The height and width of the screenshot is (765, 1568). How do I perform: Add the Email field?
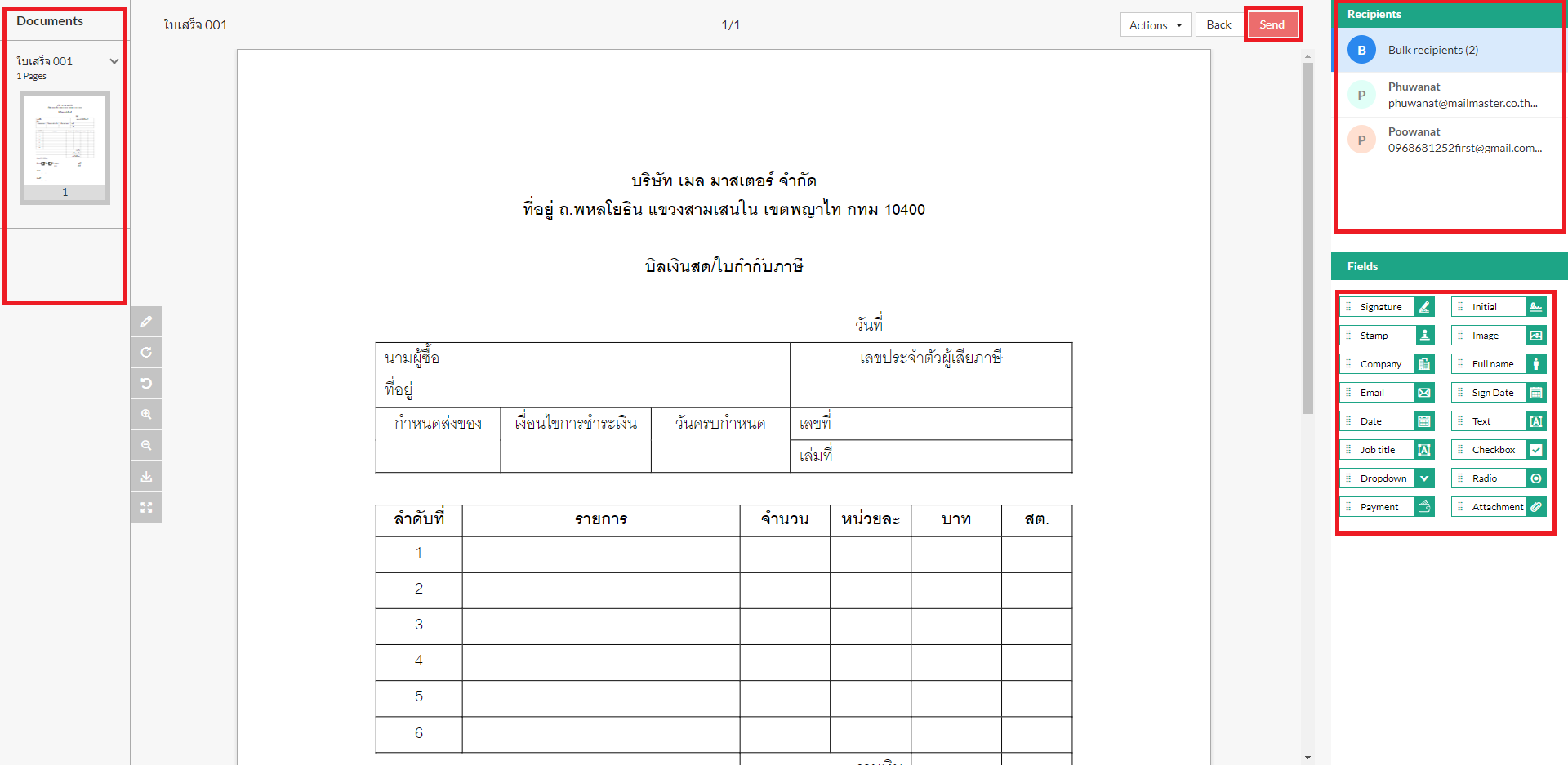tap(1388, 393)
